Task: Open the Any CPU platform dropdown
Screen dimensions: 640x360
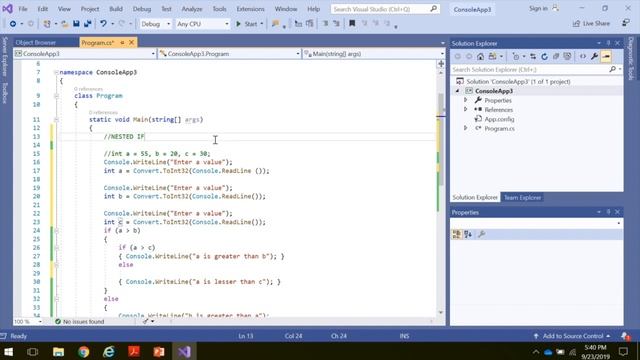Action: (x=202, y=24)
